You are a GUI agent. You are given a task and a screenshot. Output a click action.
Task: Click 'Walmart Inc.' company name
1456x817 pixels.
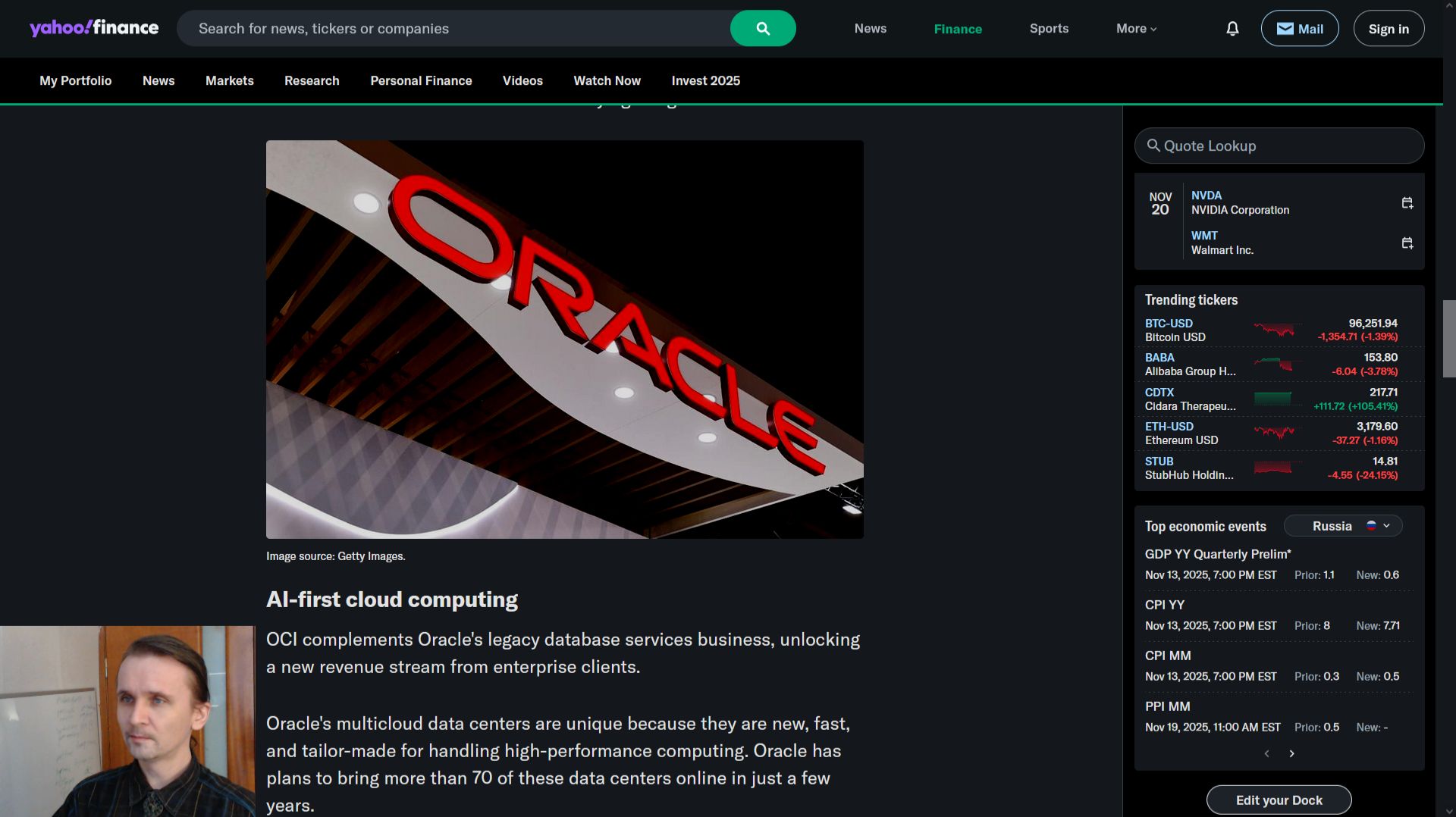(1222, 250)
